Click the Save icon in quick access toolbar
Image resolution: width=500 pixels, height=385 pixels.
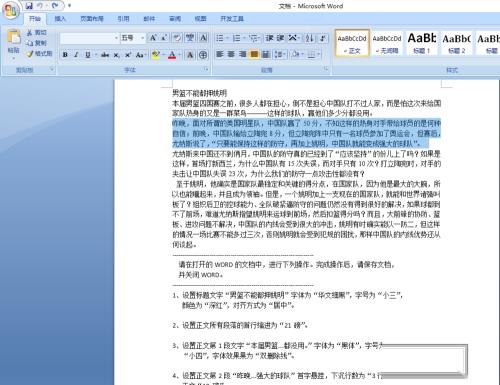[29, 5]
